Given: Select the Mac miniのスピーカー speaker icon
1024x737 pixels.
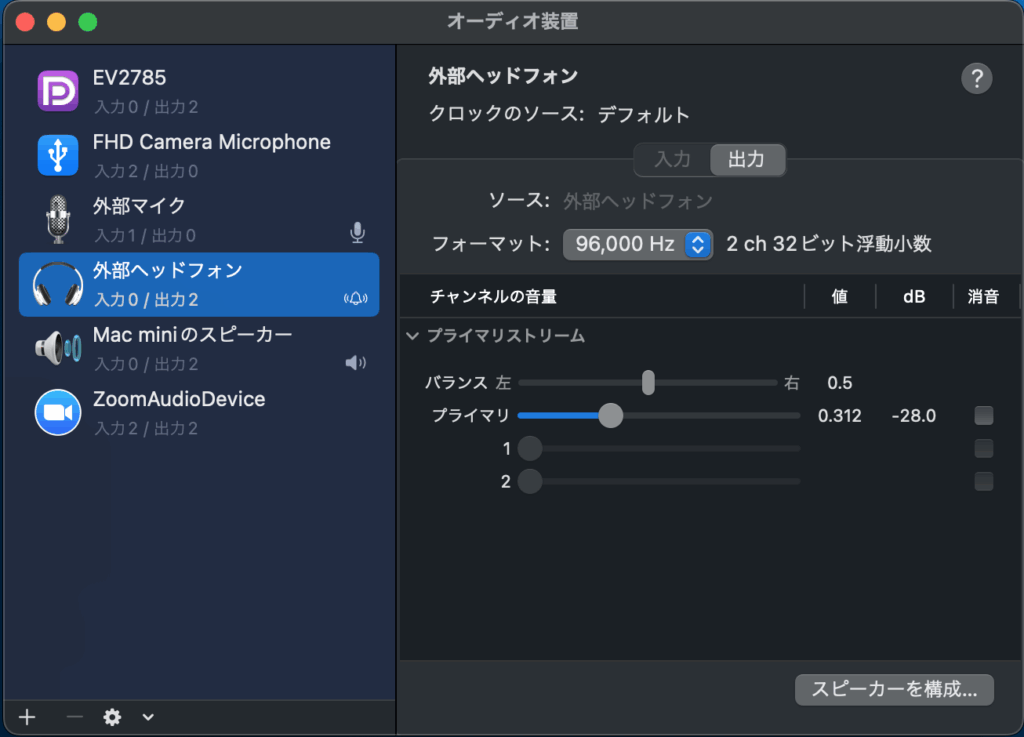Looking at the screenshot, I should click(58, 348).
